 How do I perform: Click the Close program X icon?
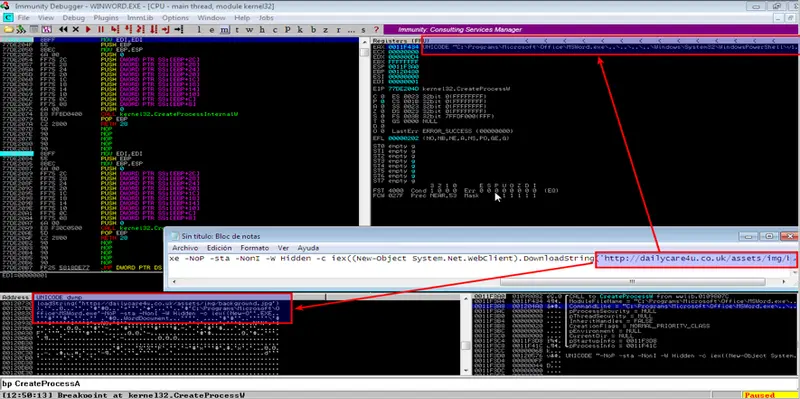coord(76,30)
